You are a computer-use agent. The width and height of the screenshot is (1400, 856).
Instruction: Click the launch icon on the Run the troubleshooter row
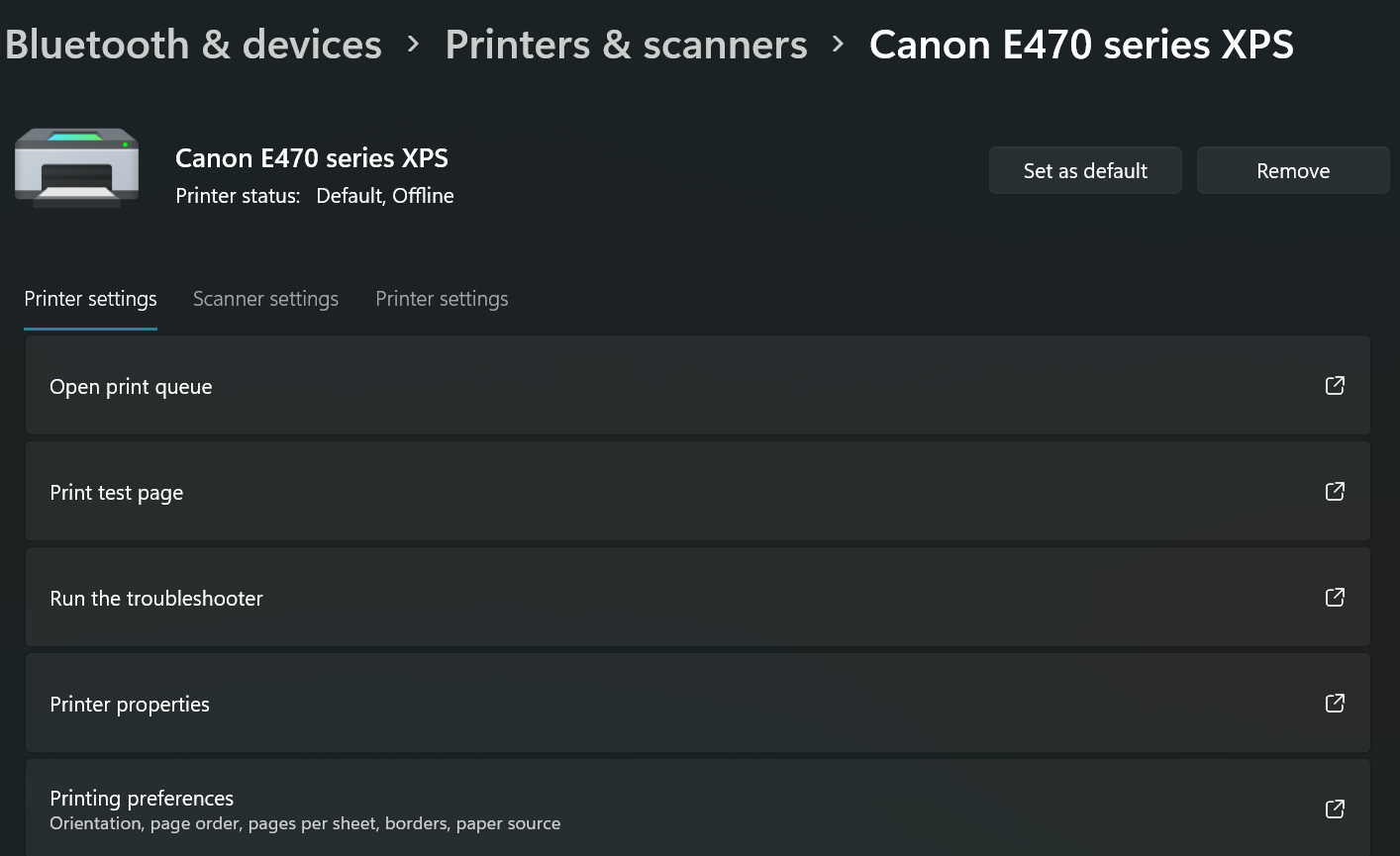(x=1335, y=597)
